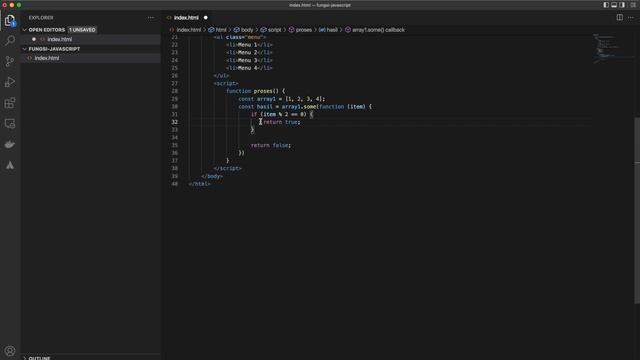This screenshot has width=640, height=360.
Task: Click the editor vertical scrollbar
Action: (x=637, y=210)
